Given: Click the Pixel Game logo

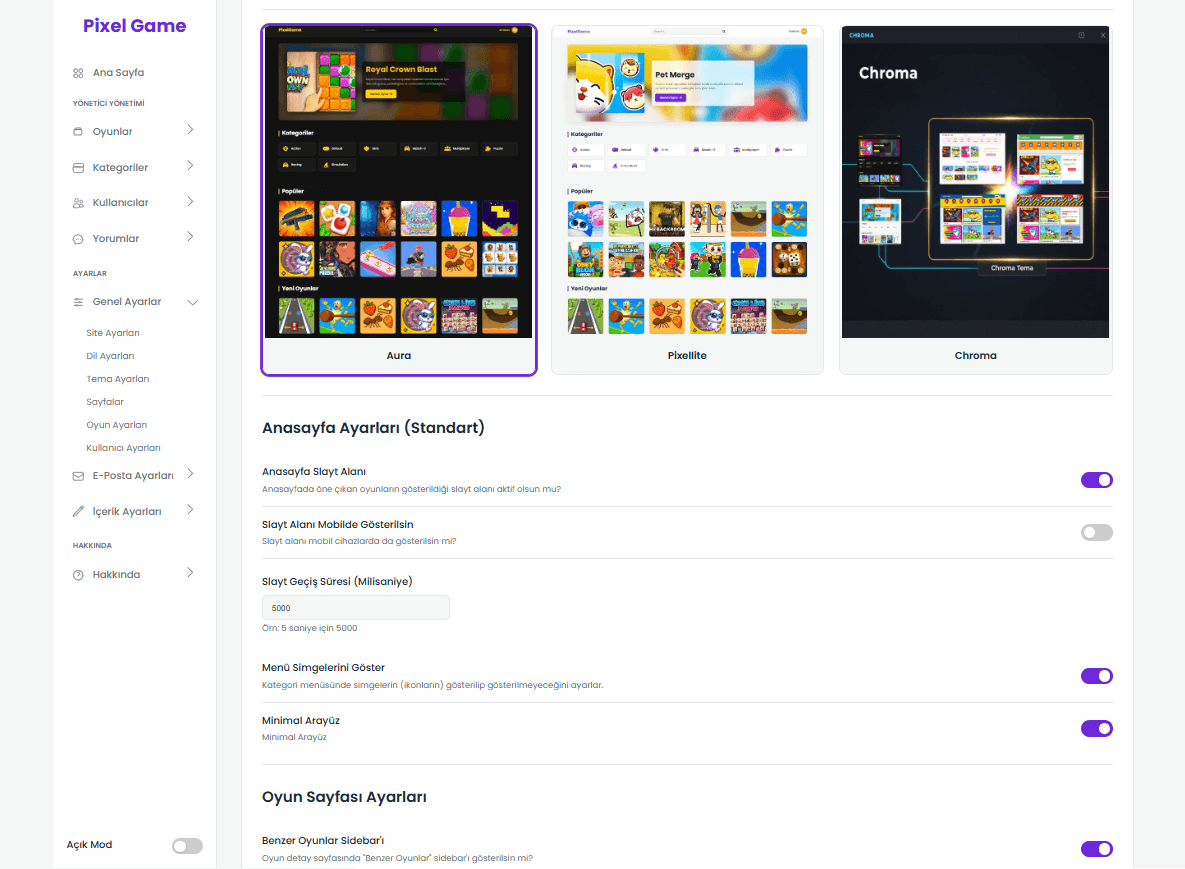Looking at the screenshot, I should 135,26.
